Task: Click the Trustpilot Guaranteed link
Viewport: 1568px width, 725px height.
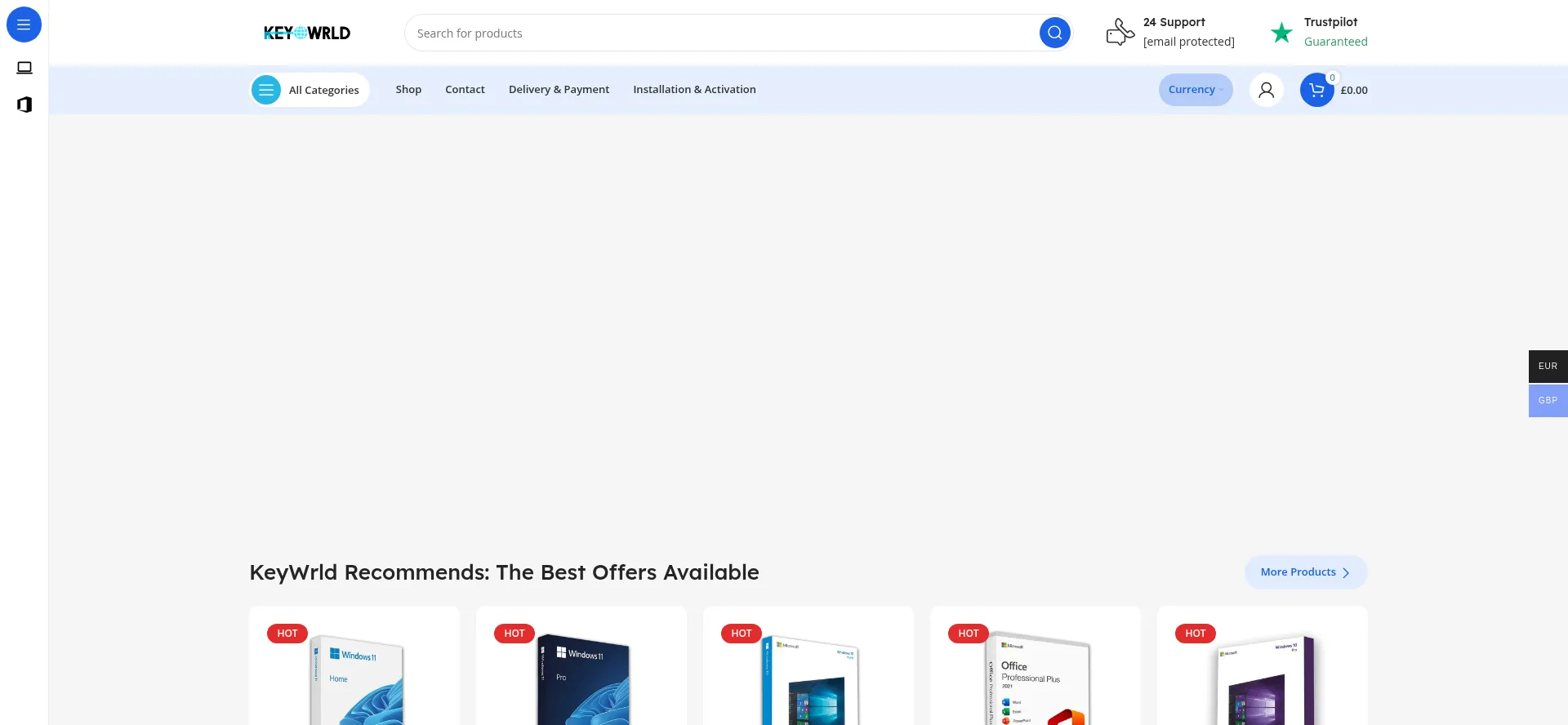Action: coord(1335,42)
